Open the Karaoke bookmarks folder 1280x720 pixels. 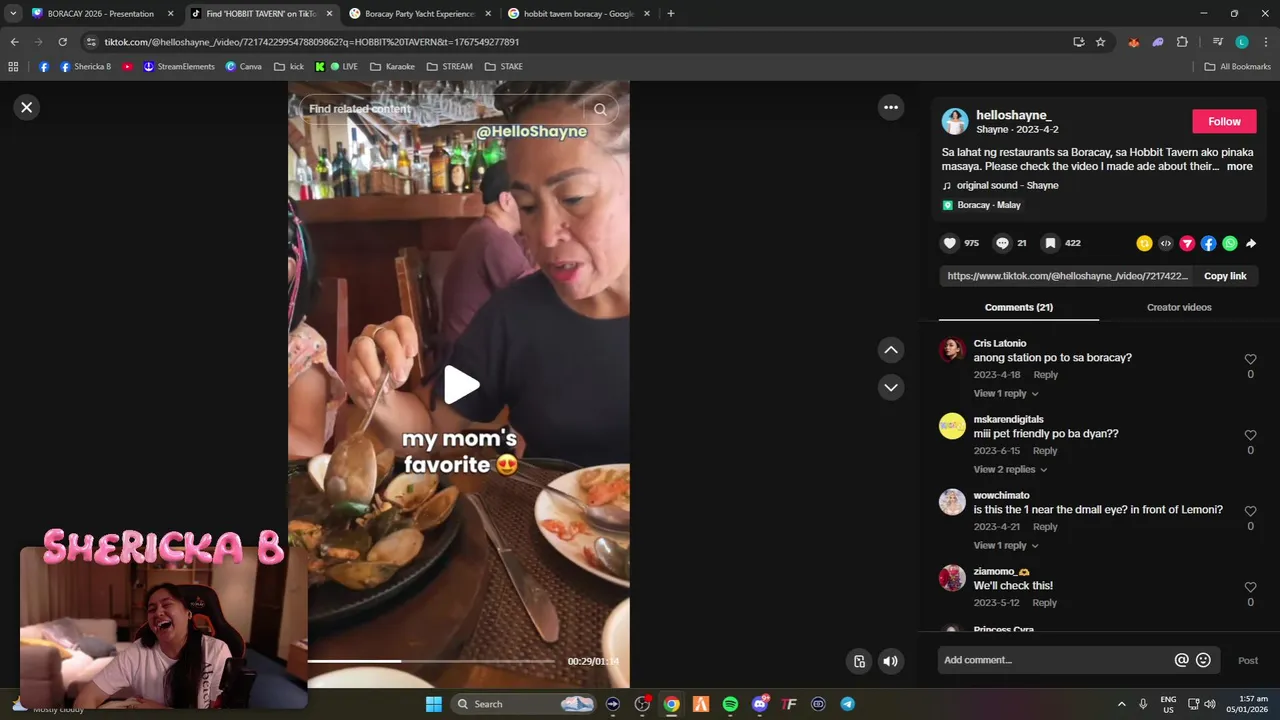point(392,67)
